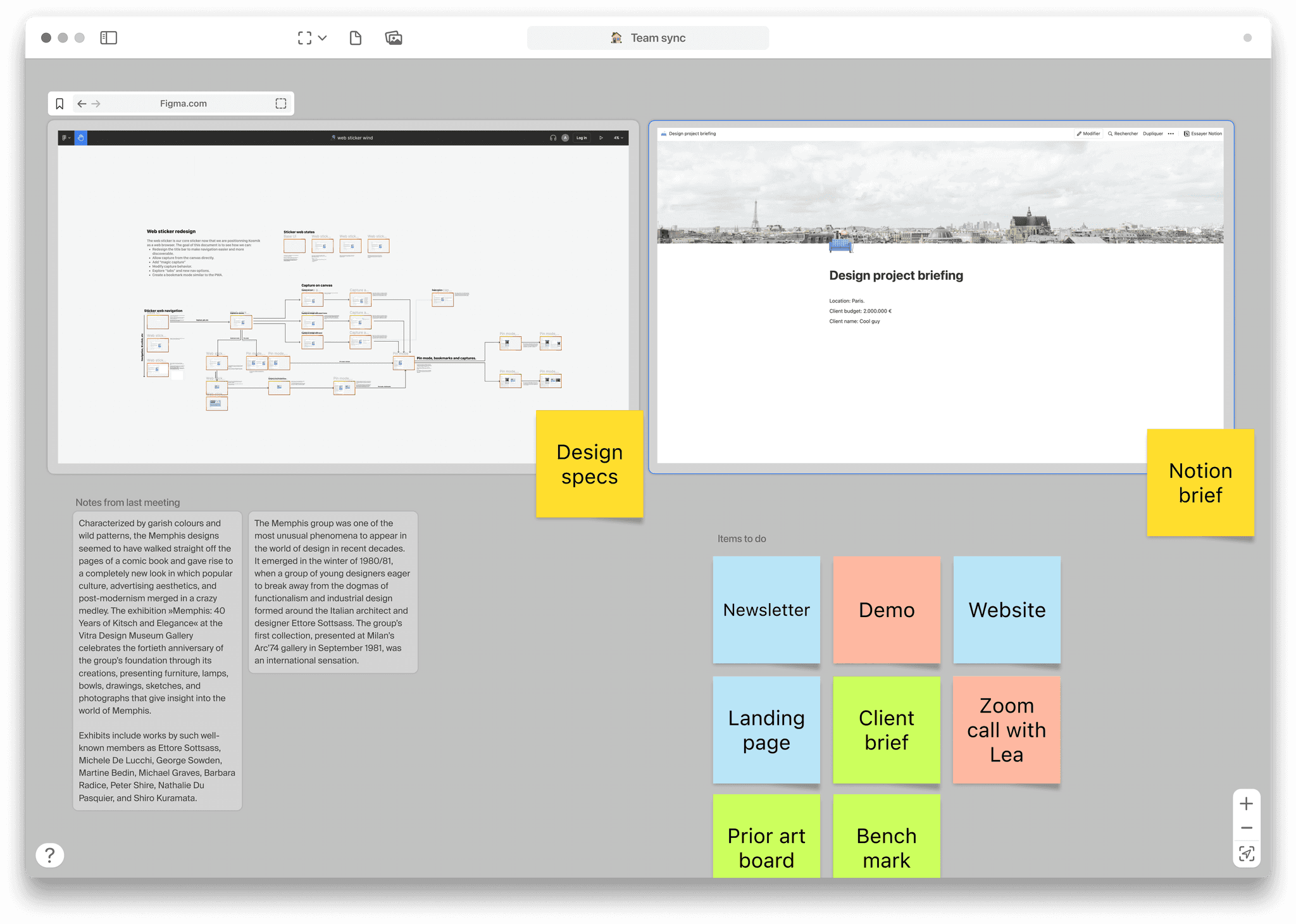
Task: Zoom in with the plus button
Action: point(1246,804)
